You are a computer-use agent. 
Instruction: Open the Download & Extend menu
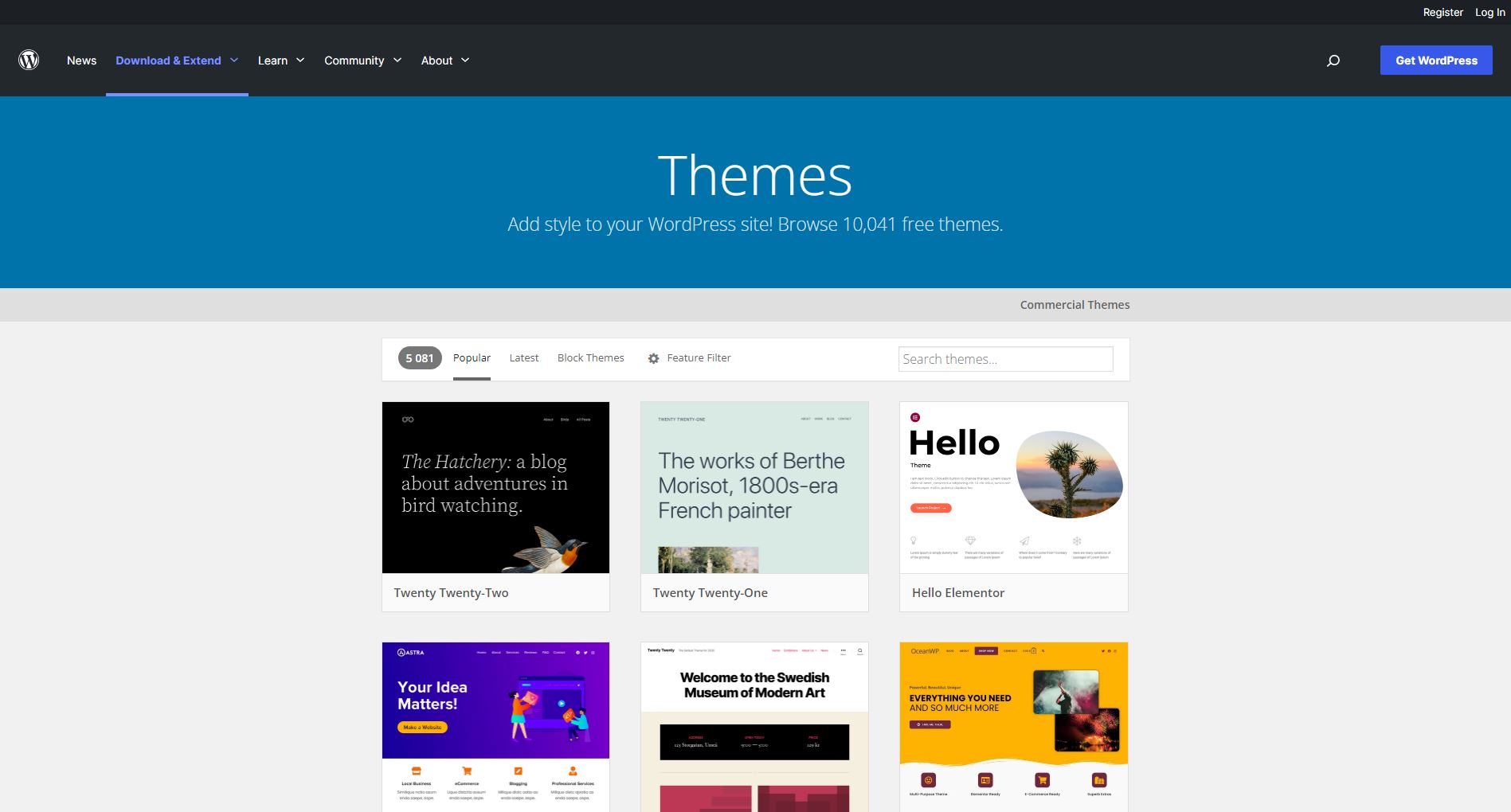click(x=168, y=61)
